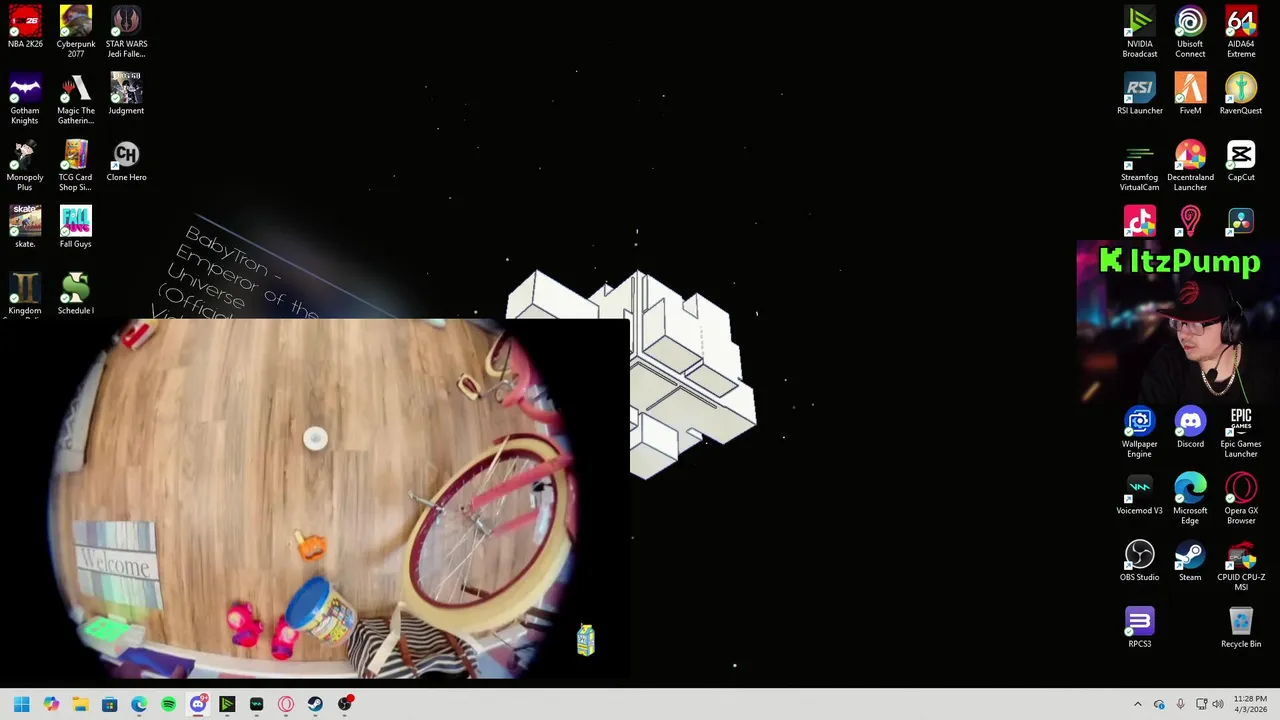Select the Gotham Knights desktop icon
This screenshot has width=1280, height=720.
click(x=25, y=98)
